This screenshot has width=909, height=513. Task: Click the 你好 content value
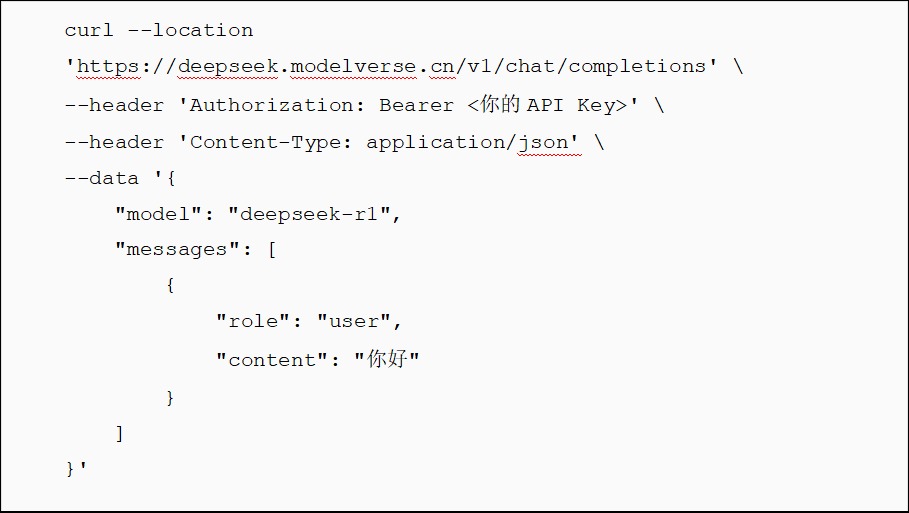pyautogui.click(x=387, y=359)
